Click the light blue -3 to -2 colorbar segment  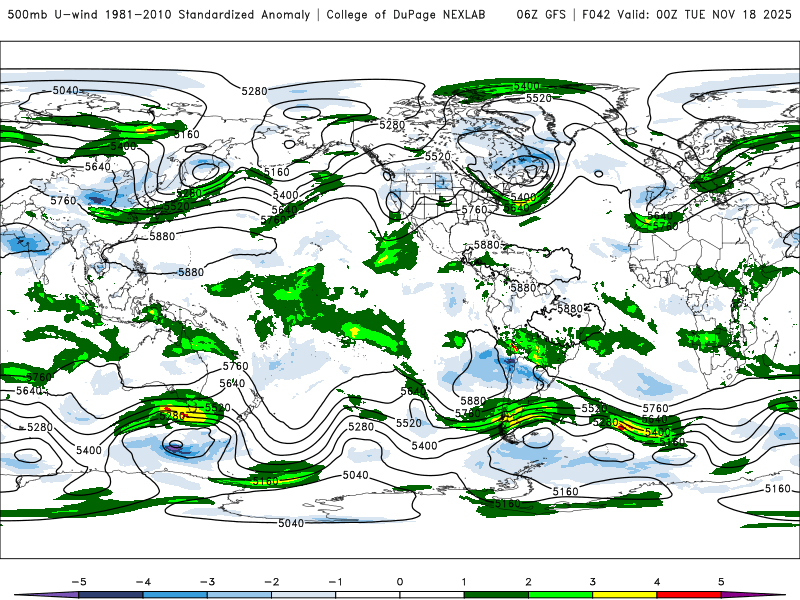239,595
